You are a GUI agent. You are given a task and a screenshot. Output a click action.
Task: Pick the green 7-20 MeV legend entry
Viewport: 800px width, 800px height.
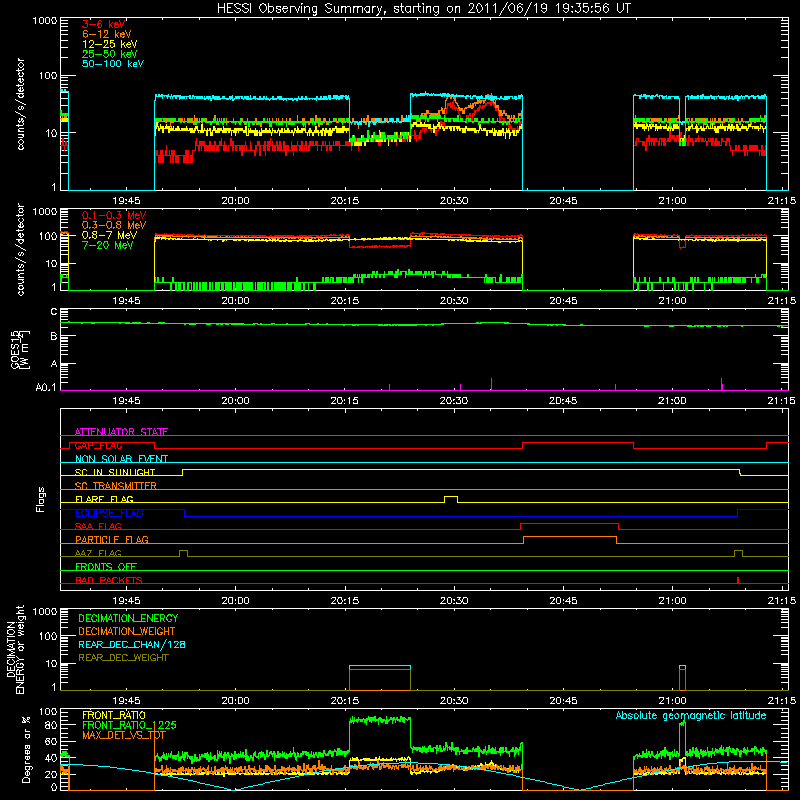tap(107, 245)
